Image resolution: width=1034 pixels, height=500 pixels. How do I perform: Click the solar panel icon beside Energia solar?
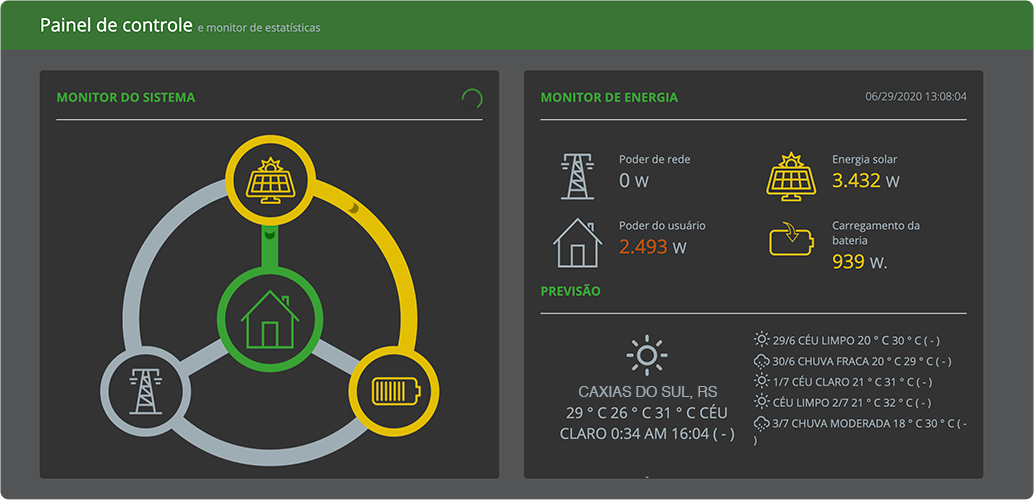[791, 175]
